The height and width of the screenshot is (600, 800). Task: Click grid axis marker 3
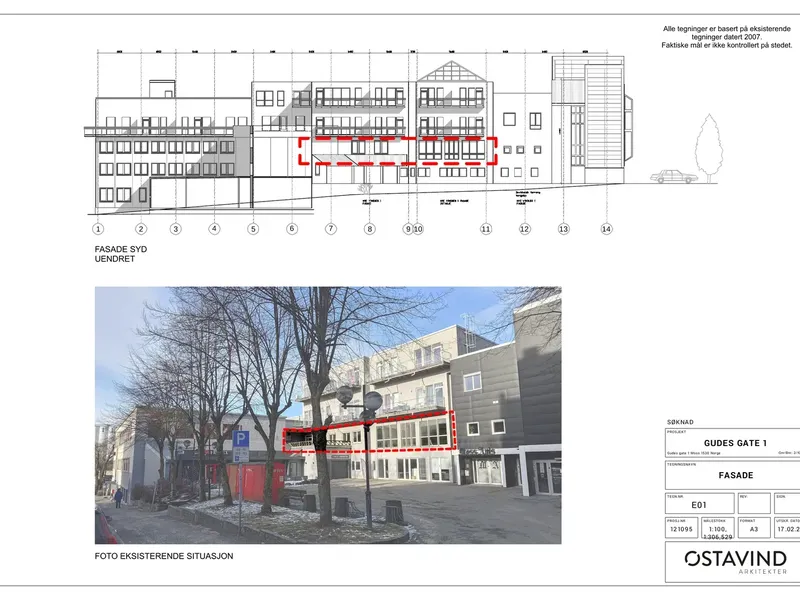pos(176,229)
